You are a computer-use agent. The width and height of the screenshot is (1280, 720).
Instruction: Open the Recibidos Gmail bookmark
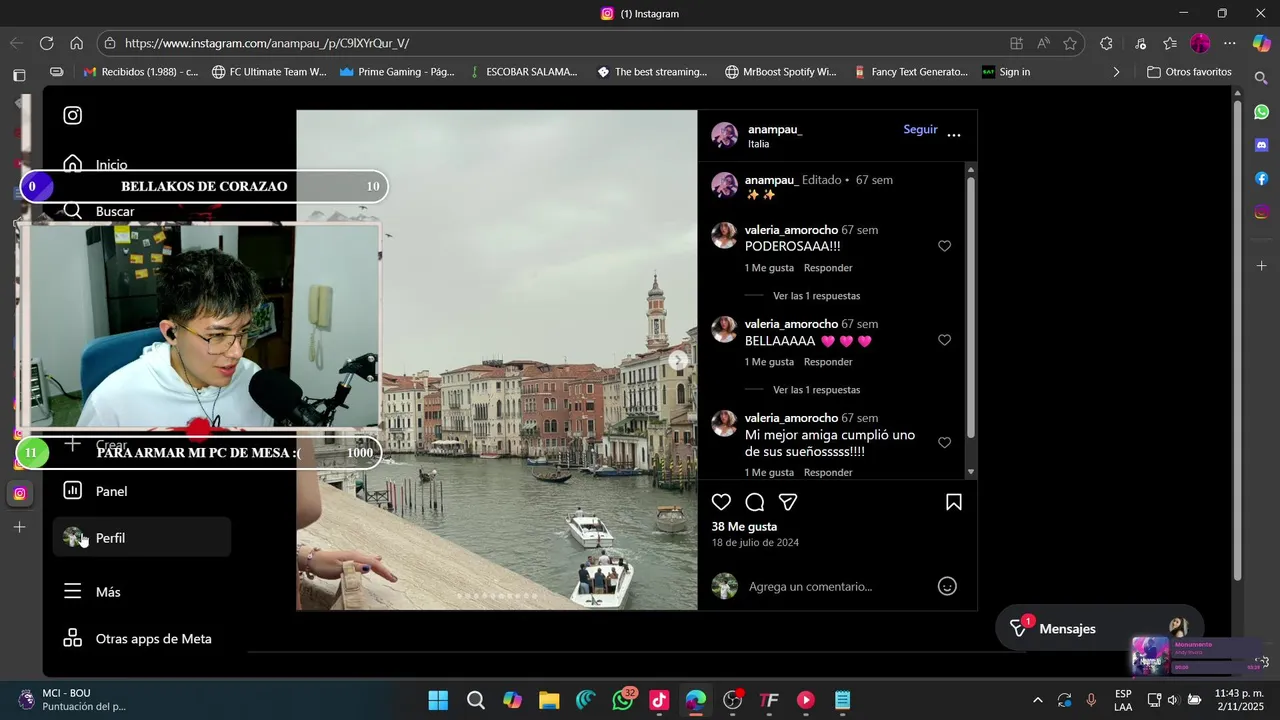[x=141, y=72]
